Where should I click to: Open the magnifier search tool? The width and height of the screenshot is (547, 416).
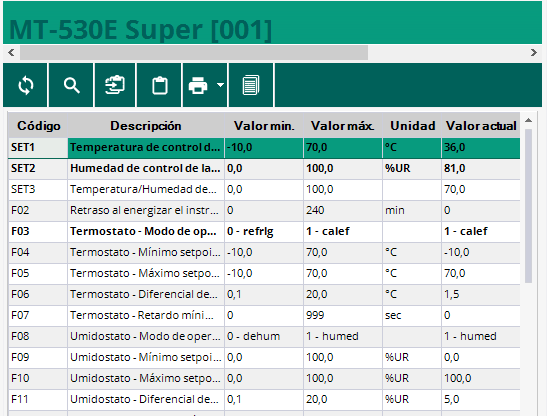point(72,85)
